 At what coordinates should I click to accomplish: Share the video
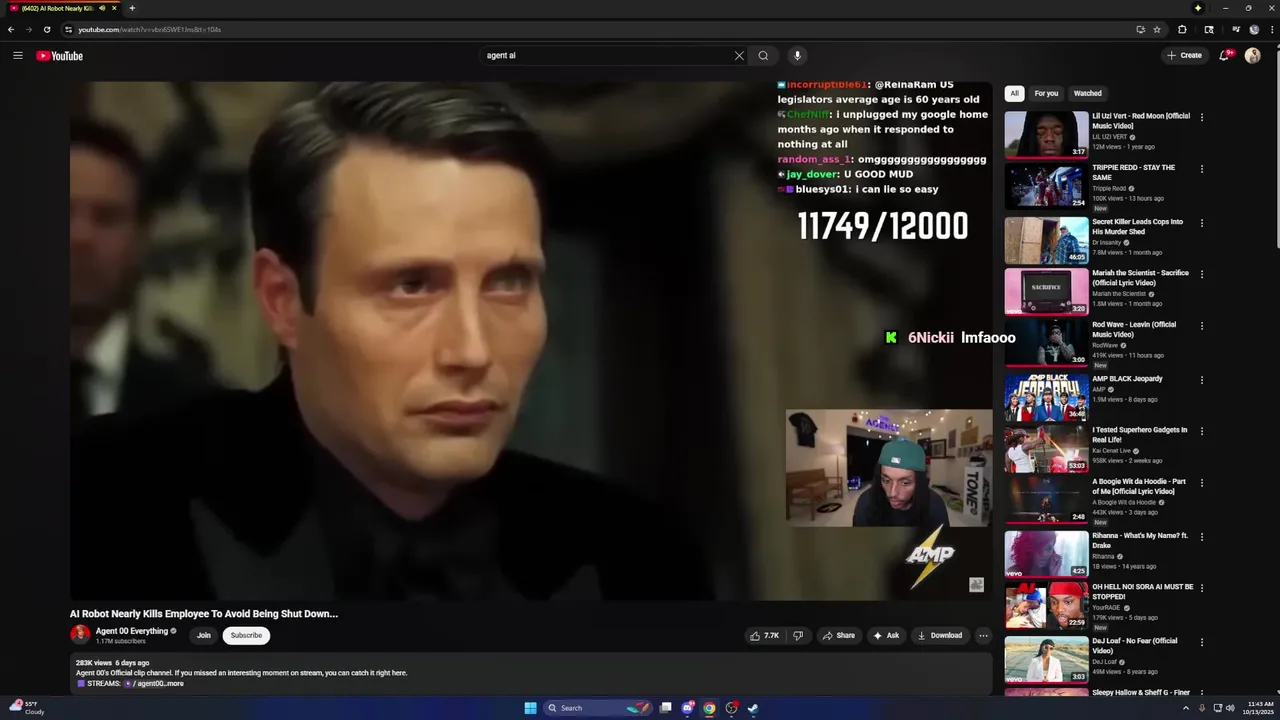(838, 635)
